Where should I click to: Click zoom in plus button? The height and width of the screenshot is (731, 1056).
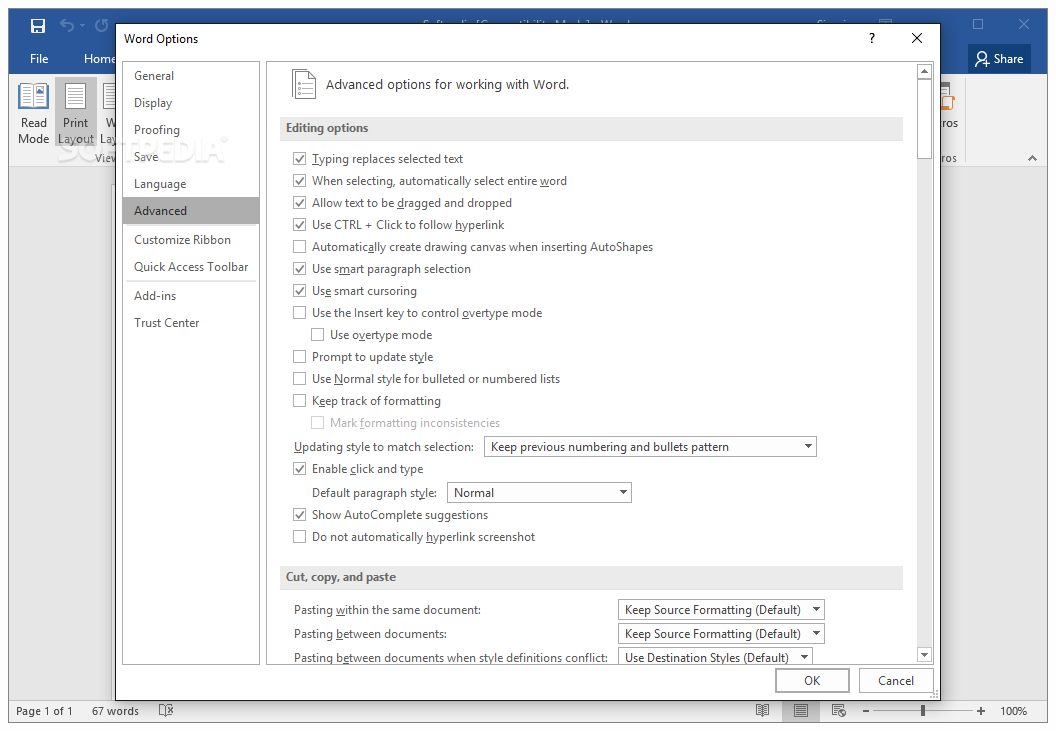point(981,711)
